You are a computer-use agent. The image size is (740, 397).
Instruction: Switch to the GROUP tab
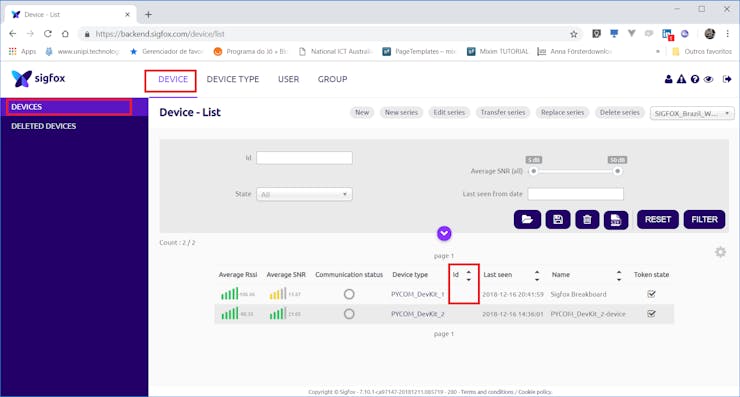tap(332, 79)
